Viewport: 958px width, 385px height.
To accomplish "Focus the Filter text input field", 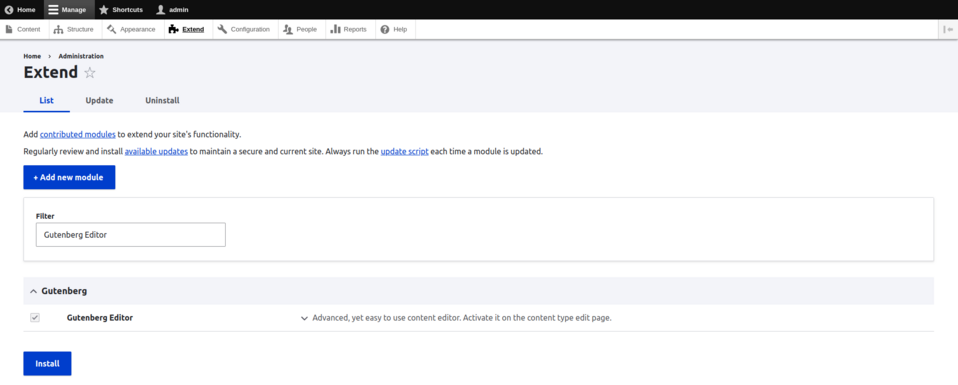I will click(131, 235).
